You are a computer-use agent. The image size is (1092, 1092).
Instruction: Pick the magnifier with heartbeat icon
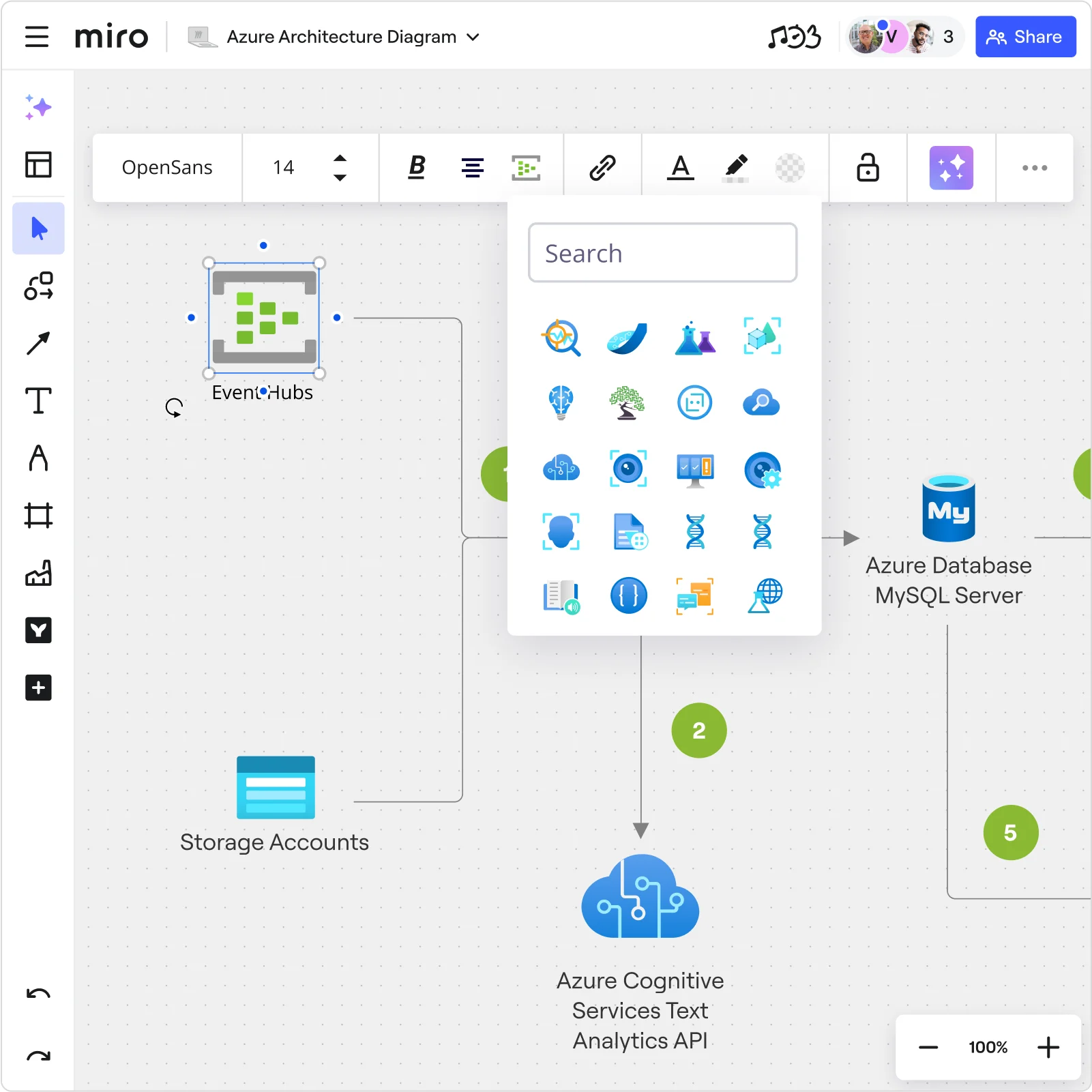click(561, 338)
